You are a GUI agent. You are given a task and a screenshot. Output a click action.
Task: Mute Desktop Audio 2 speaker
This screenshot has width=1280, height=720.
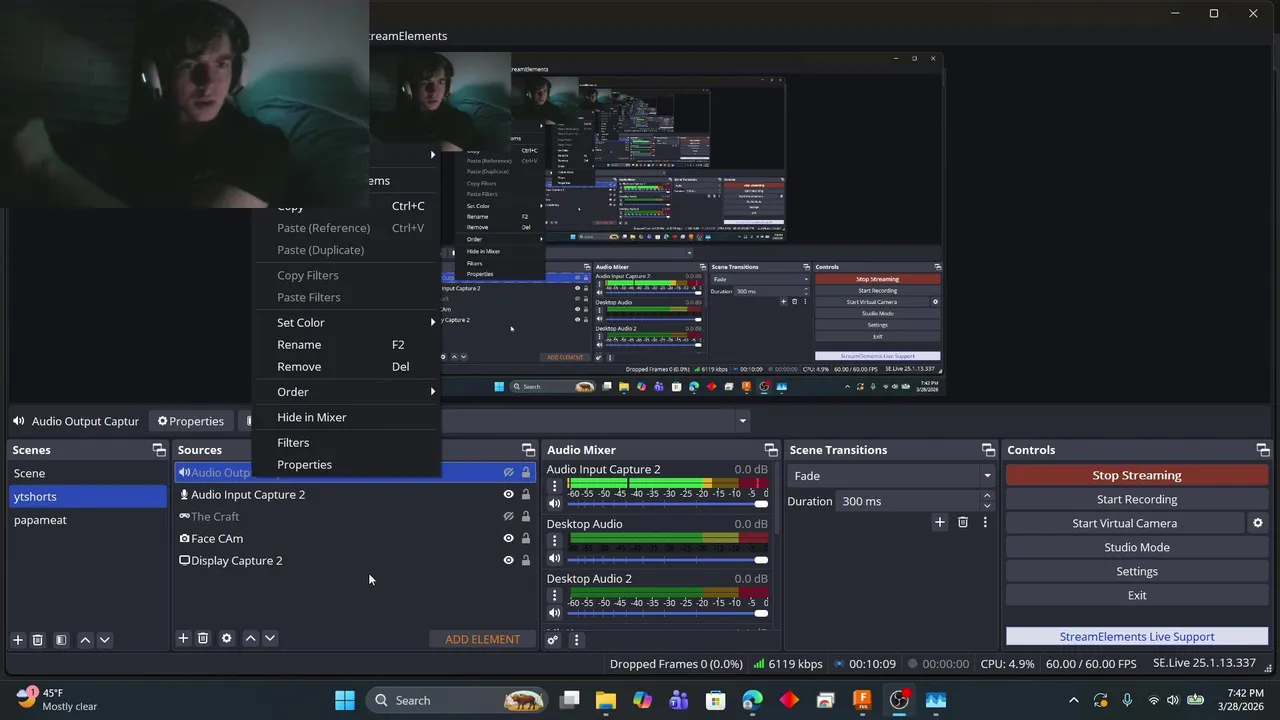[x=555, y=613]
